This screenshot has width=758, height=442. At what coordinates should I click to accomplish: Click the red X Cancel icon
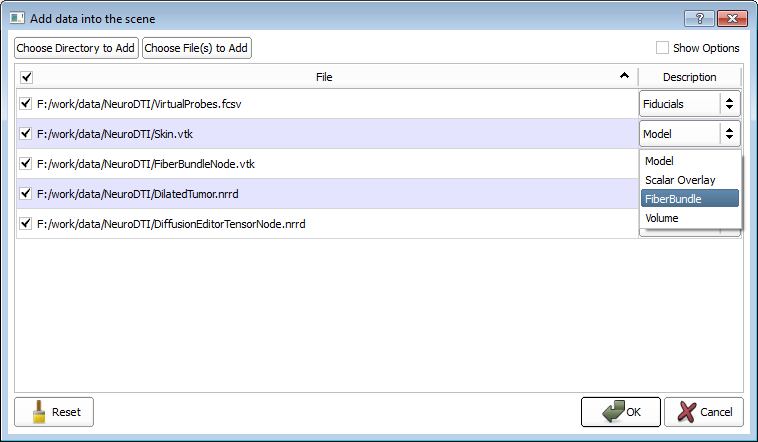[x=685, y=412]
